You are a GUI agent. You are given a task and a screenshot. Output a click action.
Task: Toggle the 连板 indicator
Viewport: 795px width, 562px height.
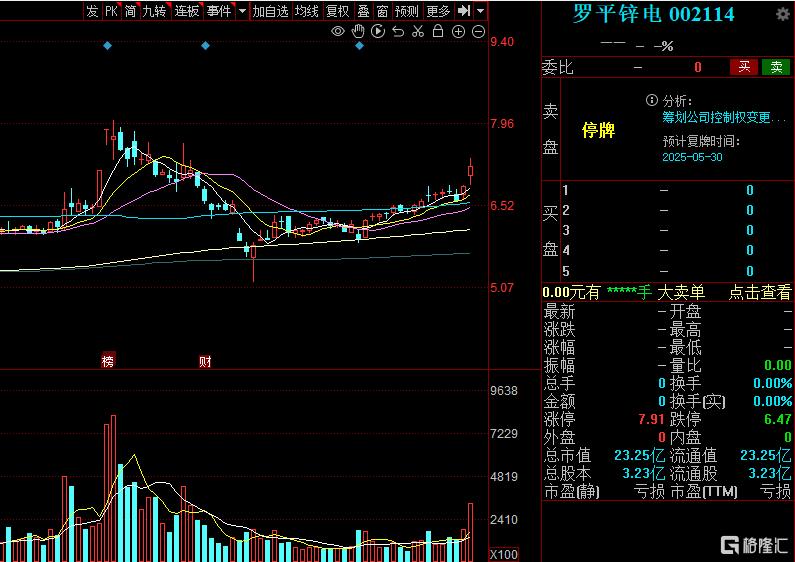187,11
